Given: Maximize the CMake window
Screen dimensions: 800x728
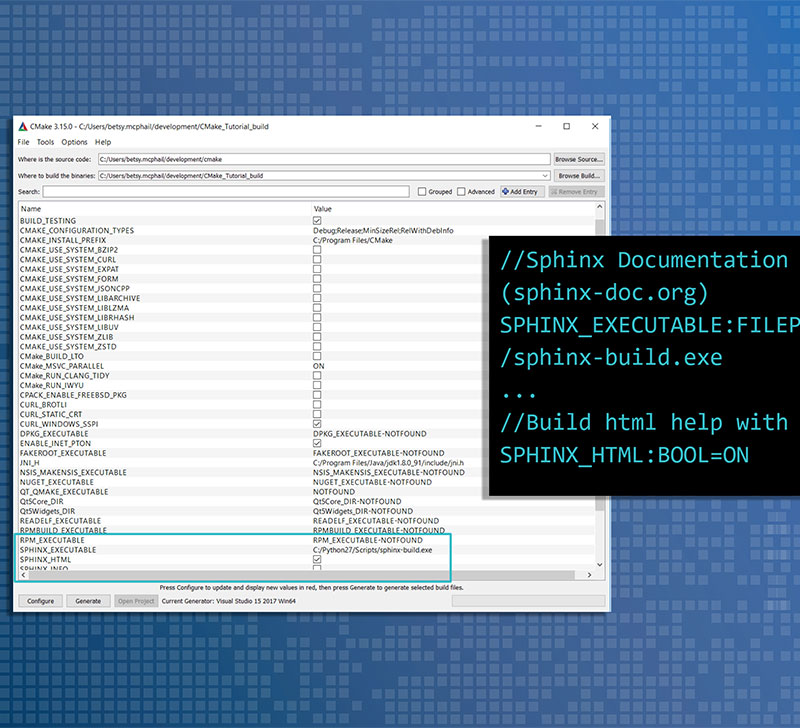Looking at the screenshot, I should click(x=566, y=127).
